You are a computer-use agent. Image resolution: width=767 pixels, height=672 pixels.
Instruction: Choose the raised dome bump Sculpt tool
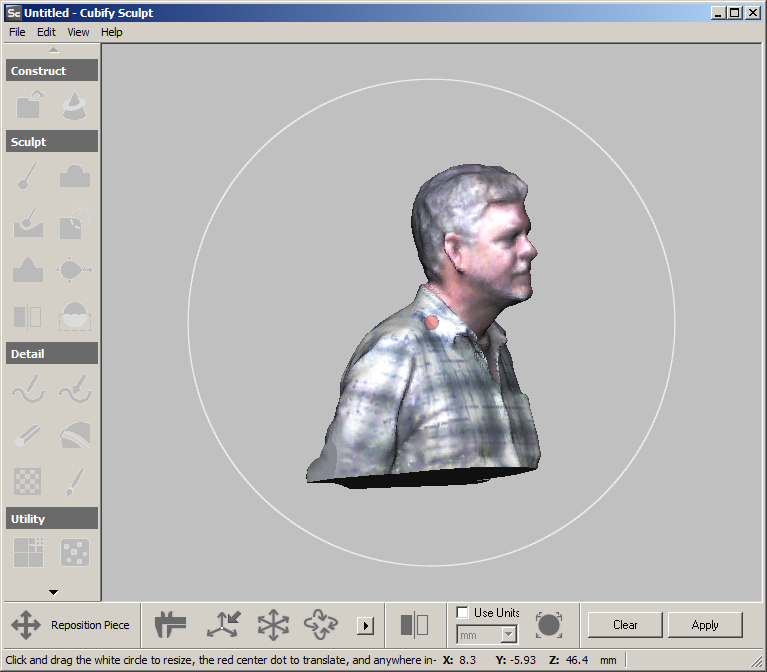click(x=75, y=176)
